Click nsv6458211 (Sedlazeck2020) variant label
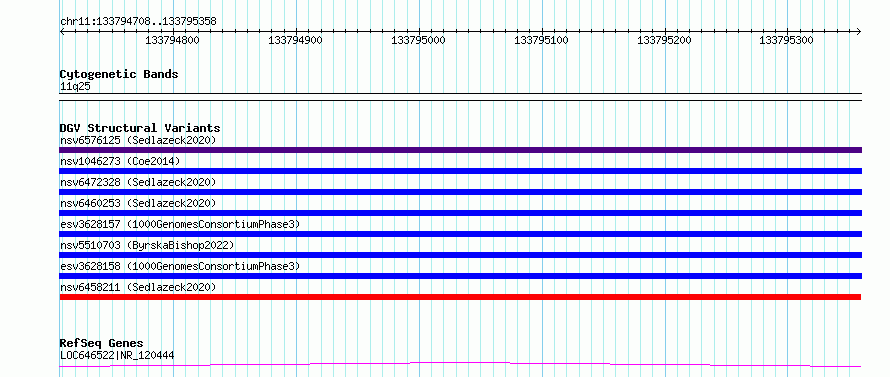The image size is (890, 377). (x=138, y=287)
